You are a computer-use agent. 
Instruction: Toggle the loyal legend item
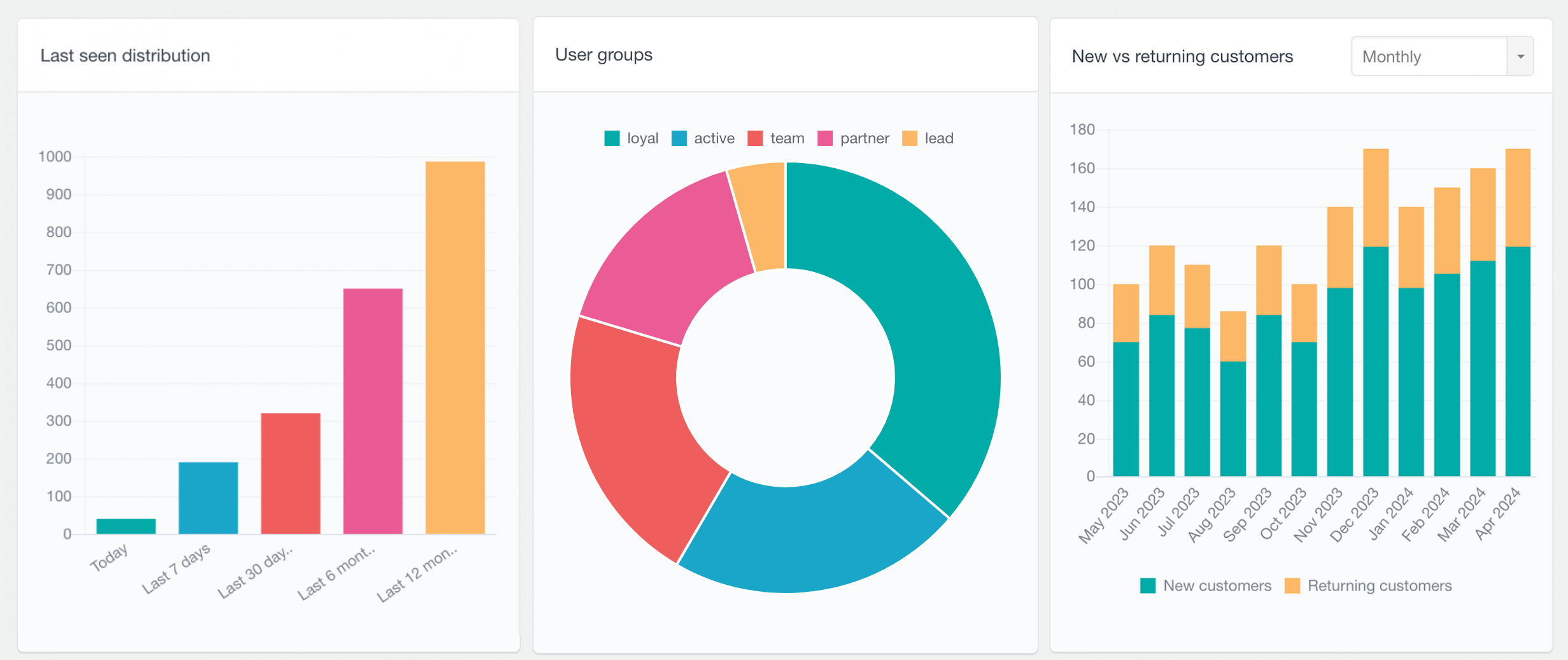click(x=631, y=138)
